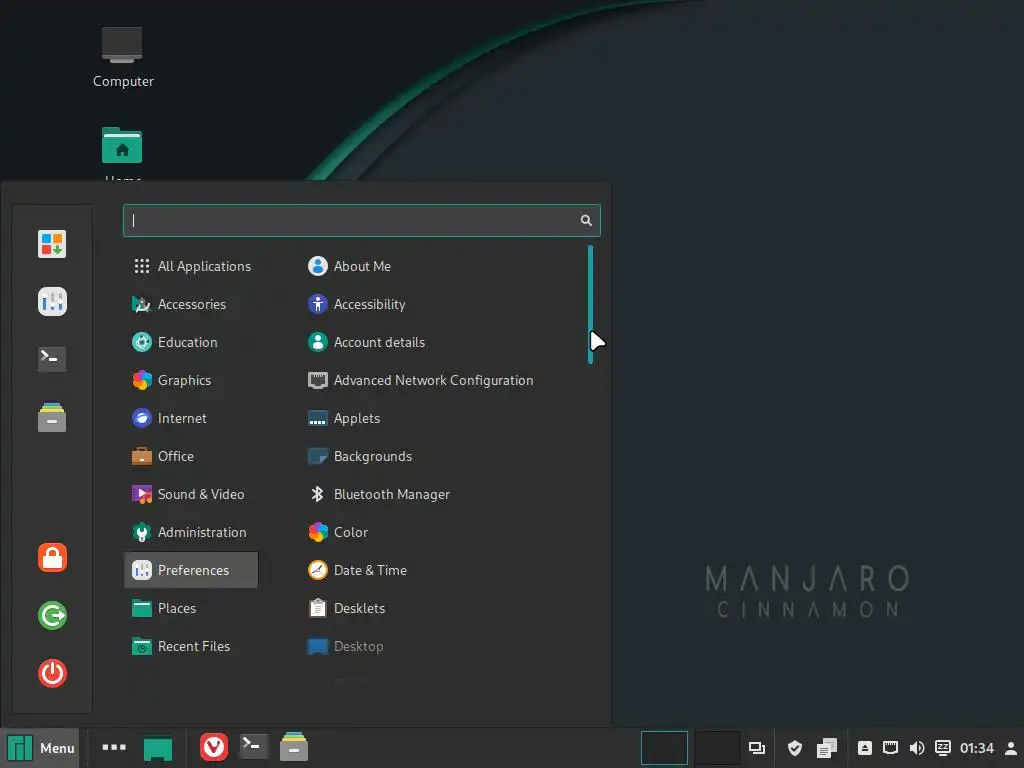
Task: Open file manager from favorites sidebar
Action: (x=52, y=417)
